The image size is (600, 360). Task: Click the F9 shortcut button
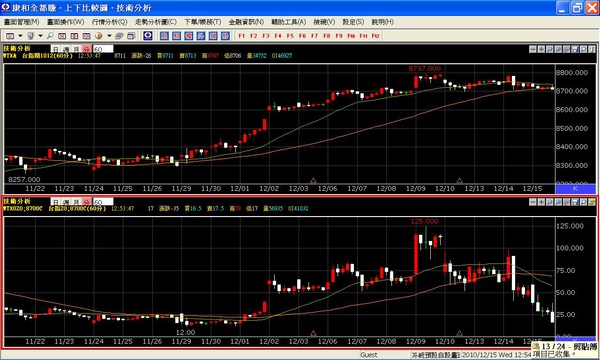(x=339, y=36)
